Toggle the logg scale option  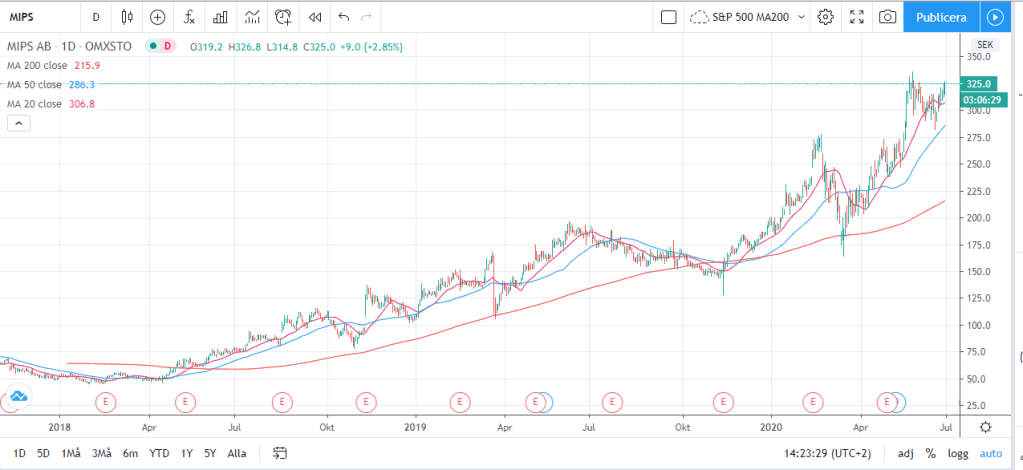click(x=958, y=453)
